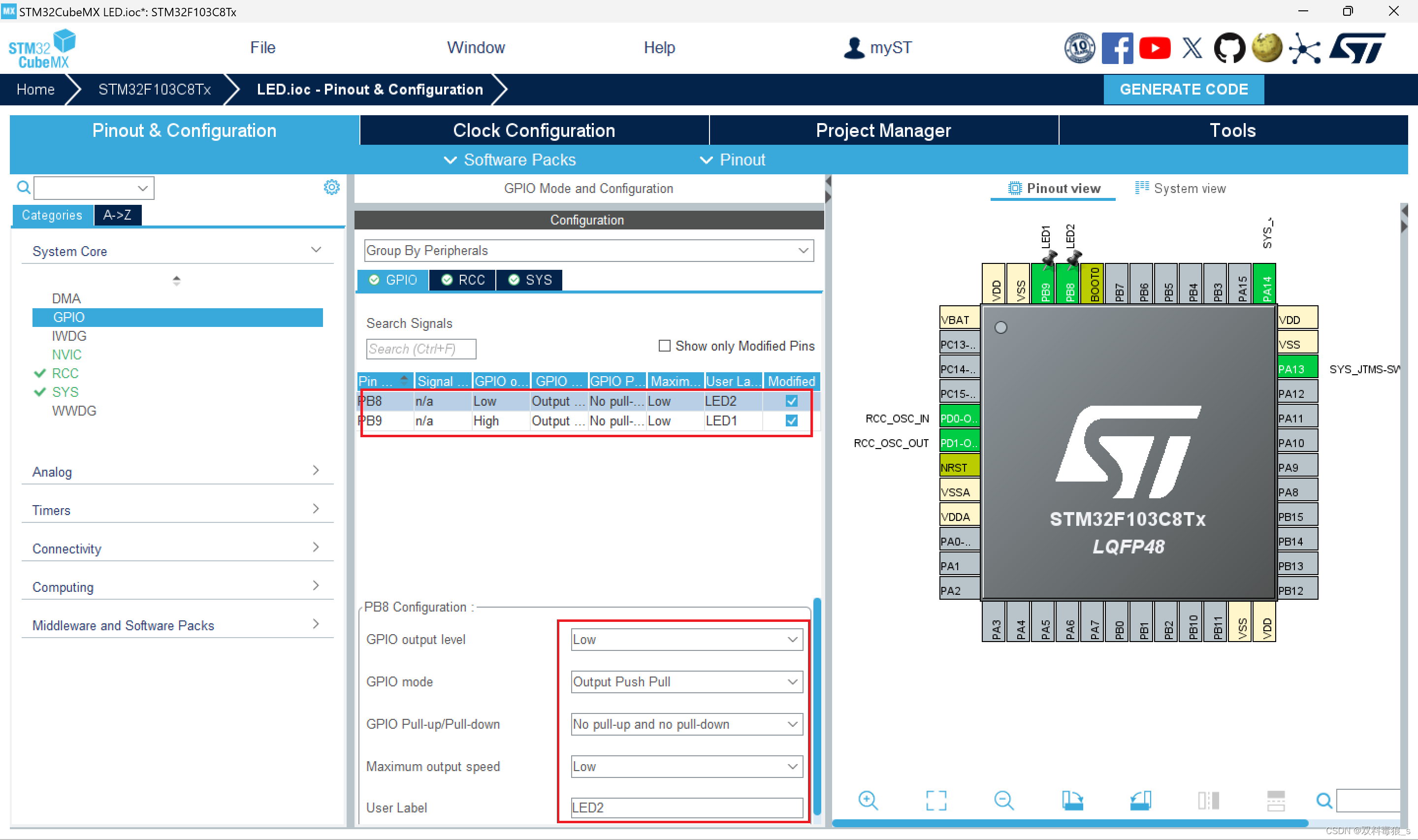The image size is (1418, 840).
Task: Click the GENERATE CODE button
Action: [1184, 89]
